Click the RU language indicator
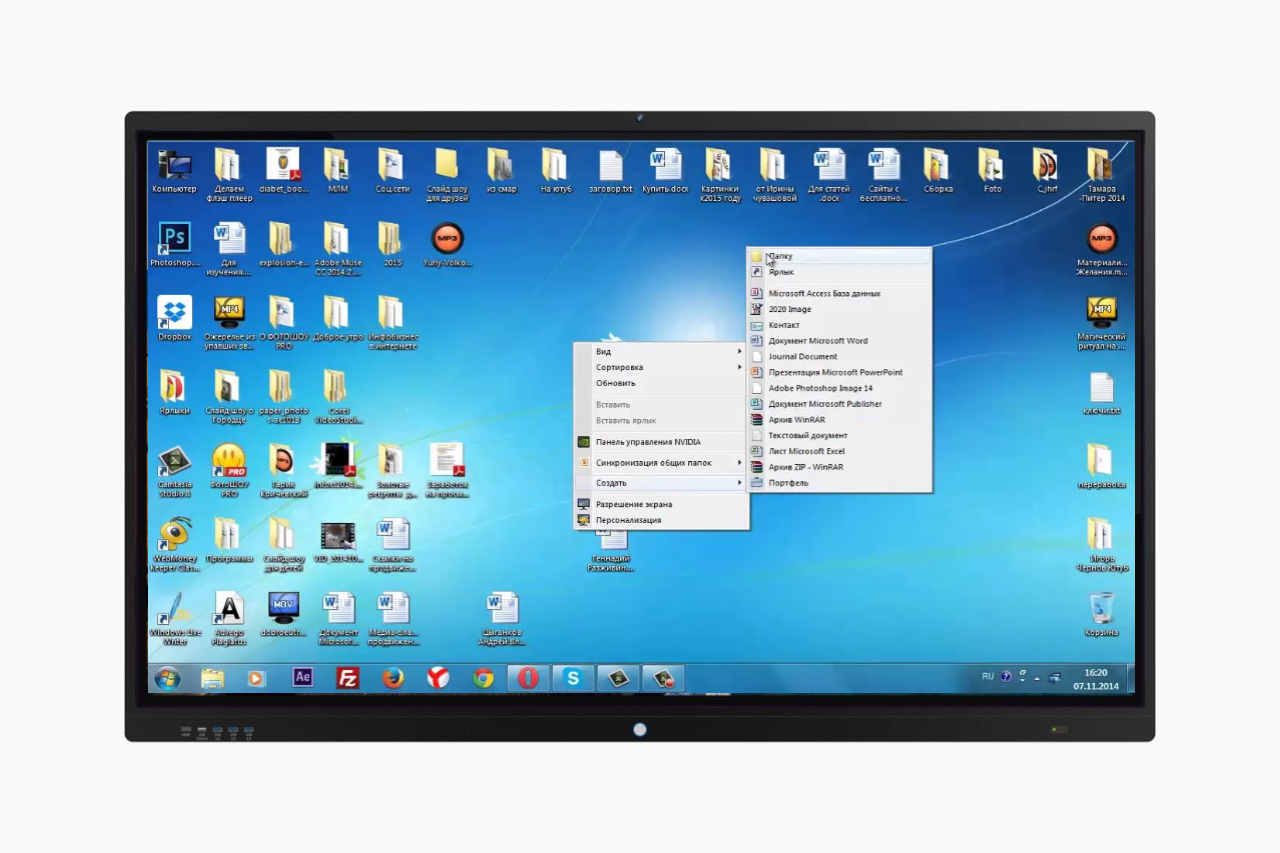The width and height of the screenshot is (1280, 853). pyautogui.click(x=988, y=676)
